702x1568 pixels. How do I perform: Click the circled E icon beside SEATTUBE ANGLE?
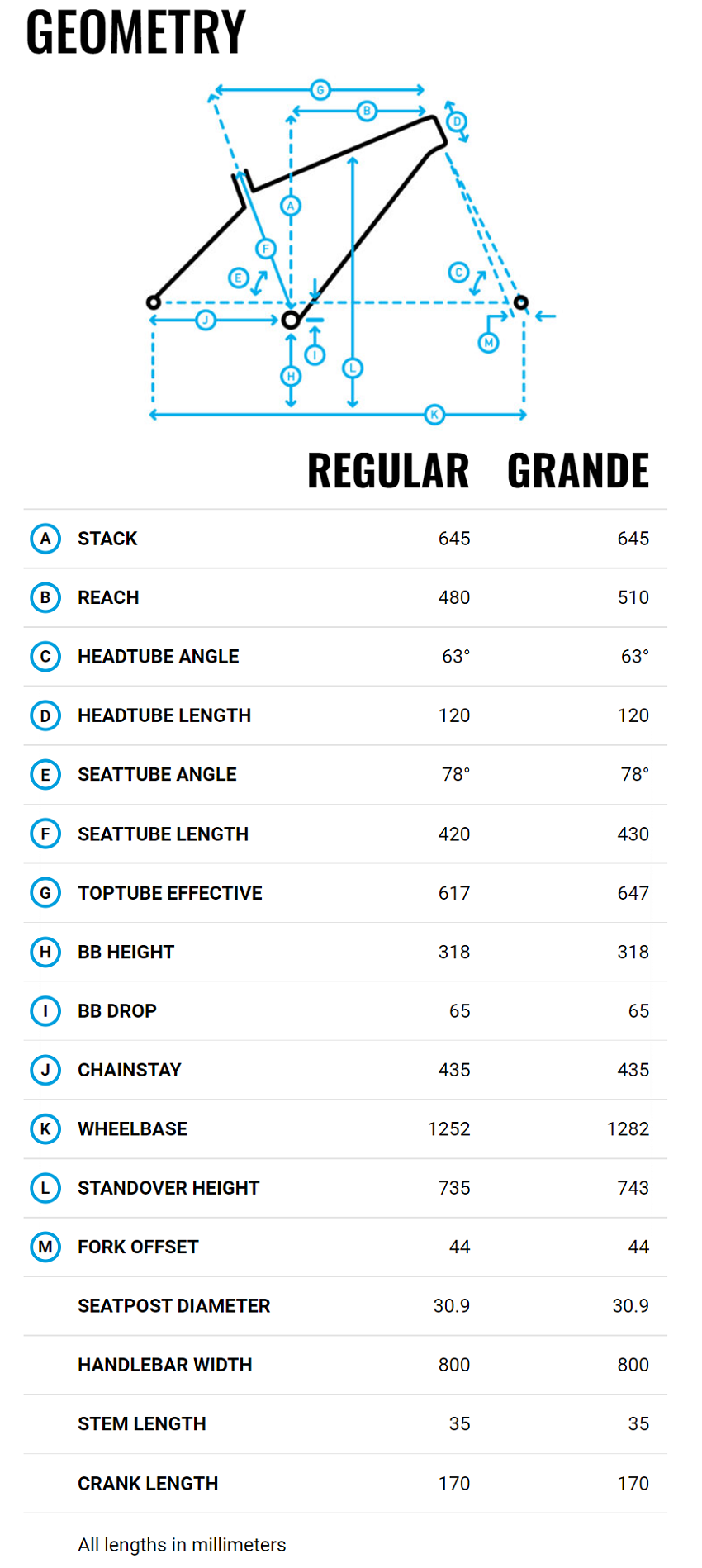click(x=45, y=775)
